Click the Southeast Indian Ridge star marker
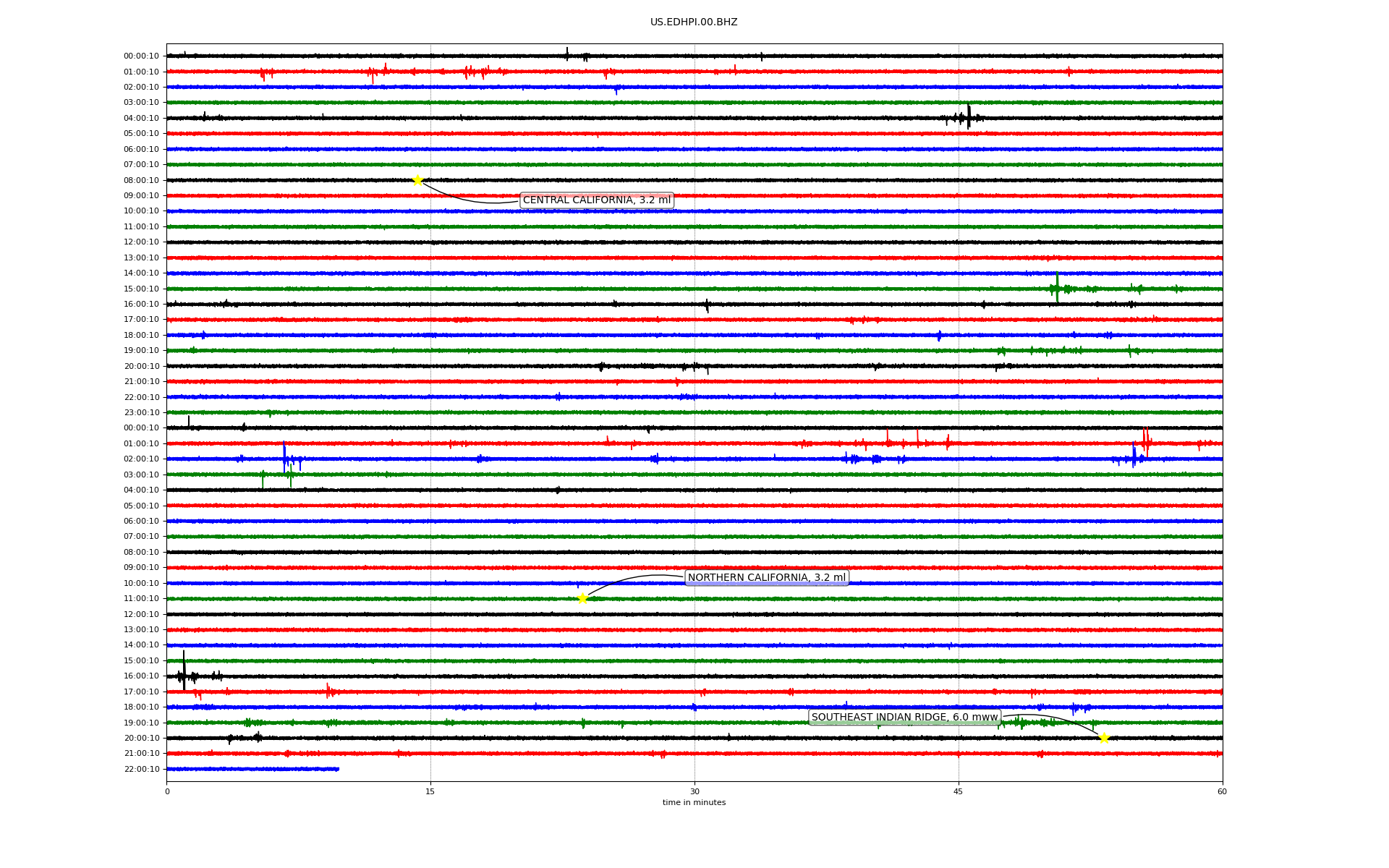The width and height of the screenshot is (1389, 868). click(x=1104, y=738)
